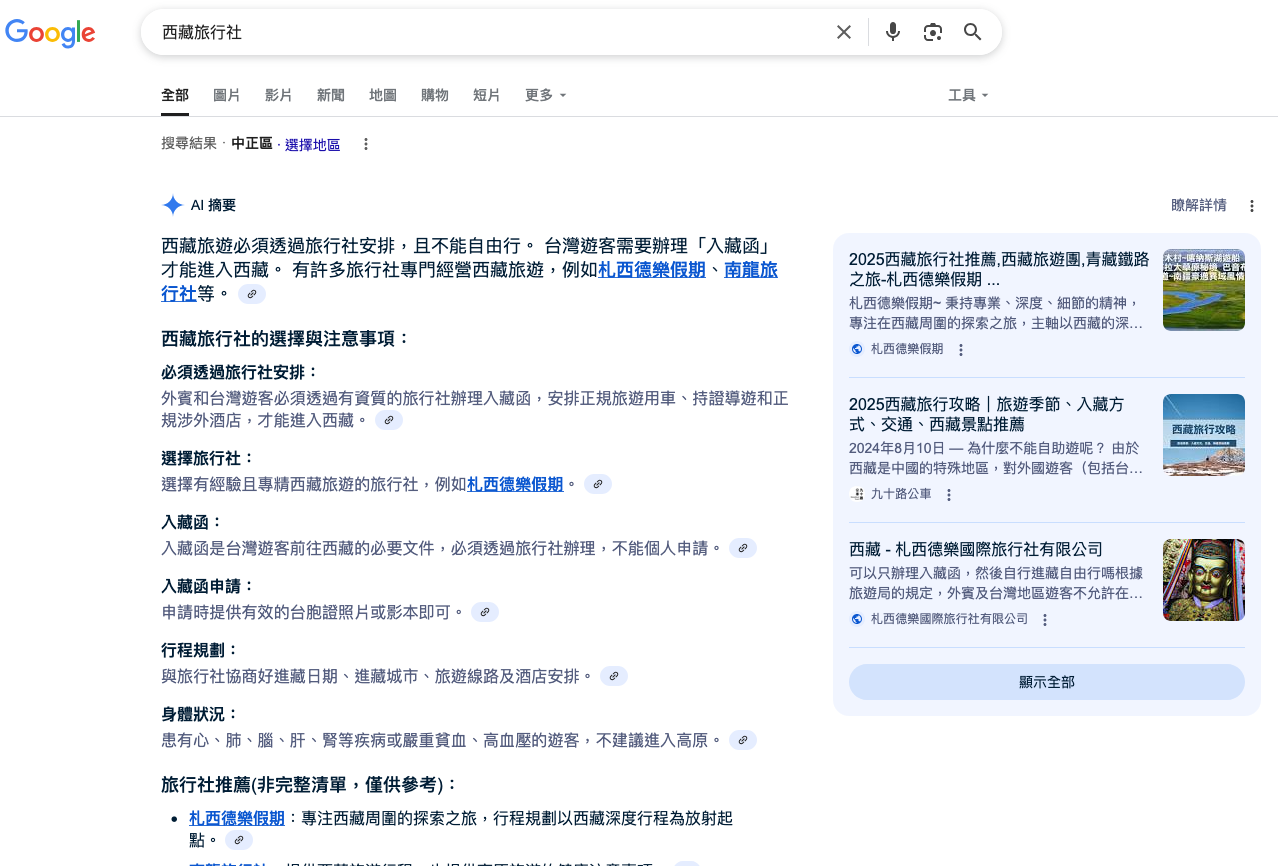
Task: Open the 2025西藏旅行社推薦 result title
Action: 999,269
